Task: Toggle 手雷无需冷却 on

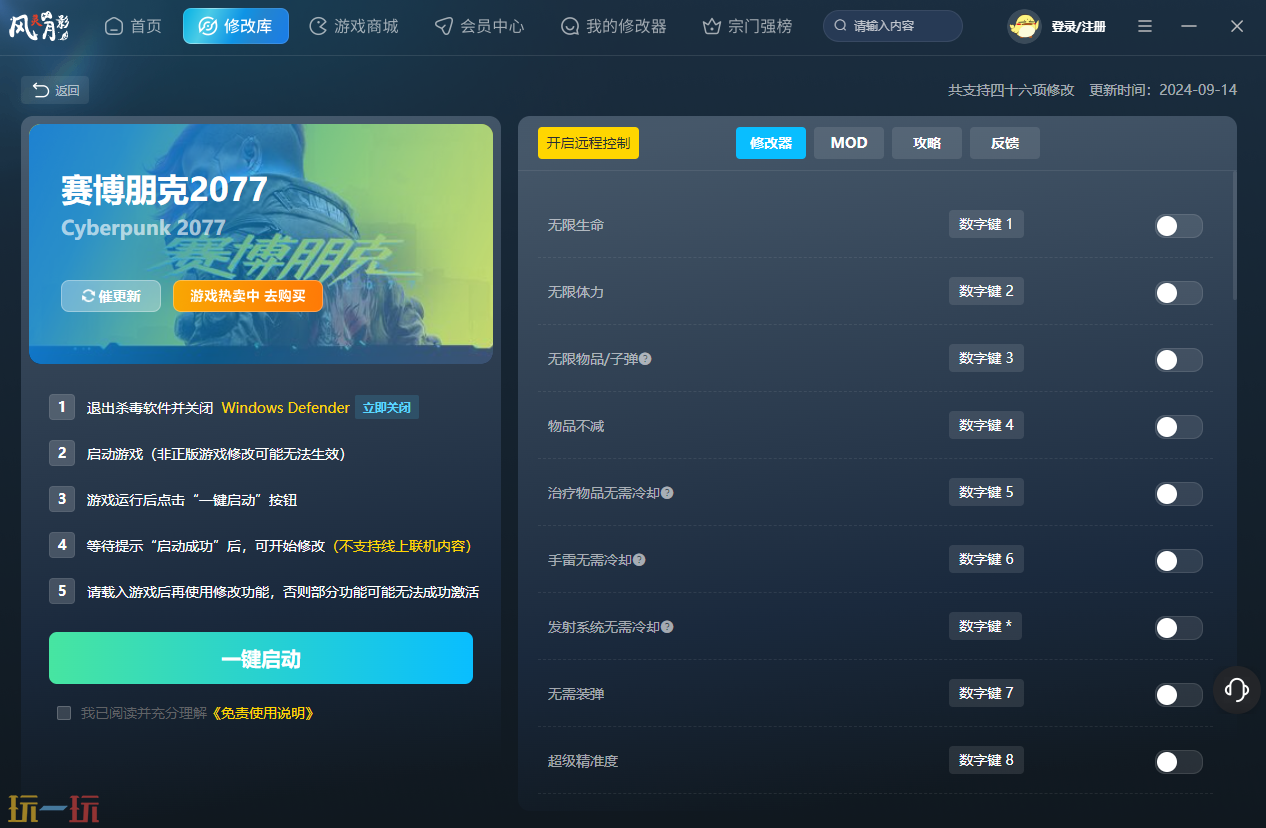Action: tap(1178, 561)
